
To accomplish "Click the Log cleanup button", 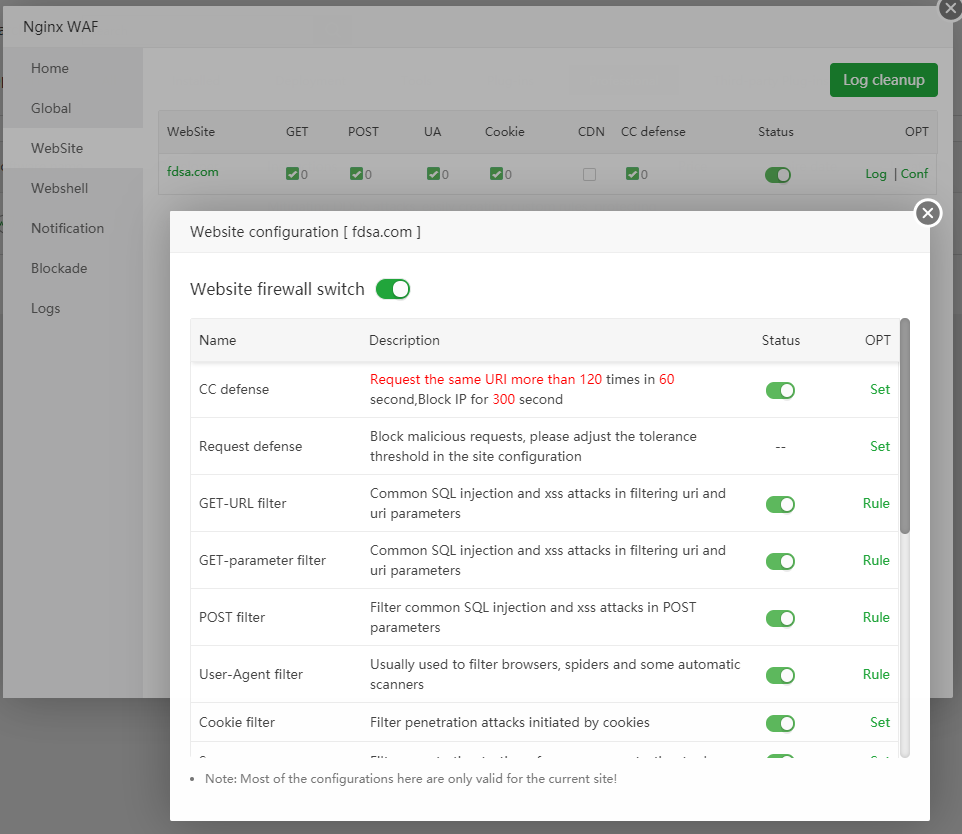I will tap(883, 80).
